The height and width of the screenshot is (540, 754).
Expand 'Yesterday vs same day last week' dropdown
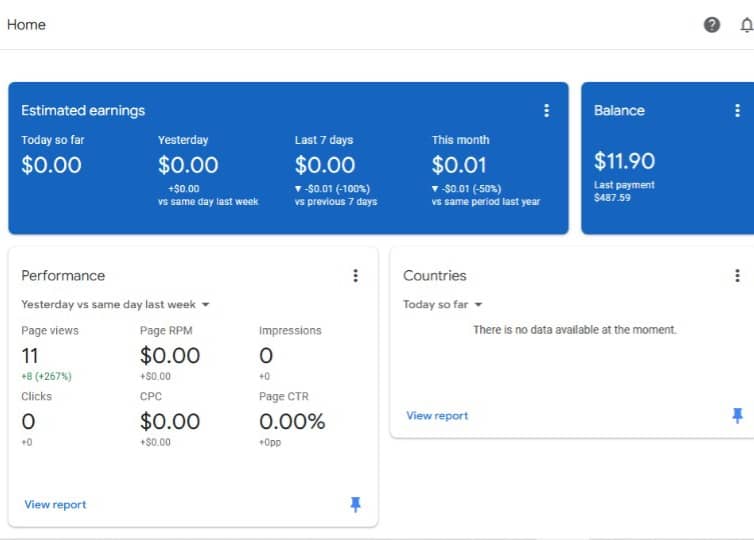(115, 304)
